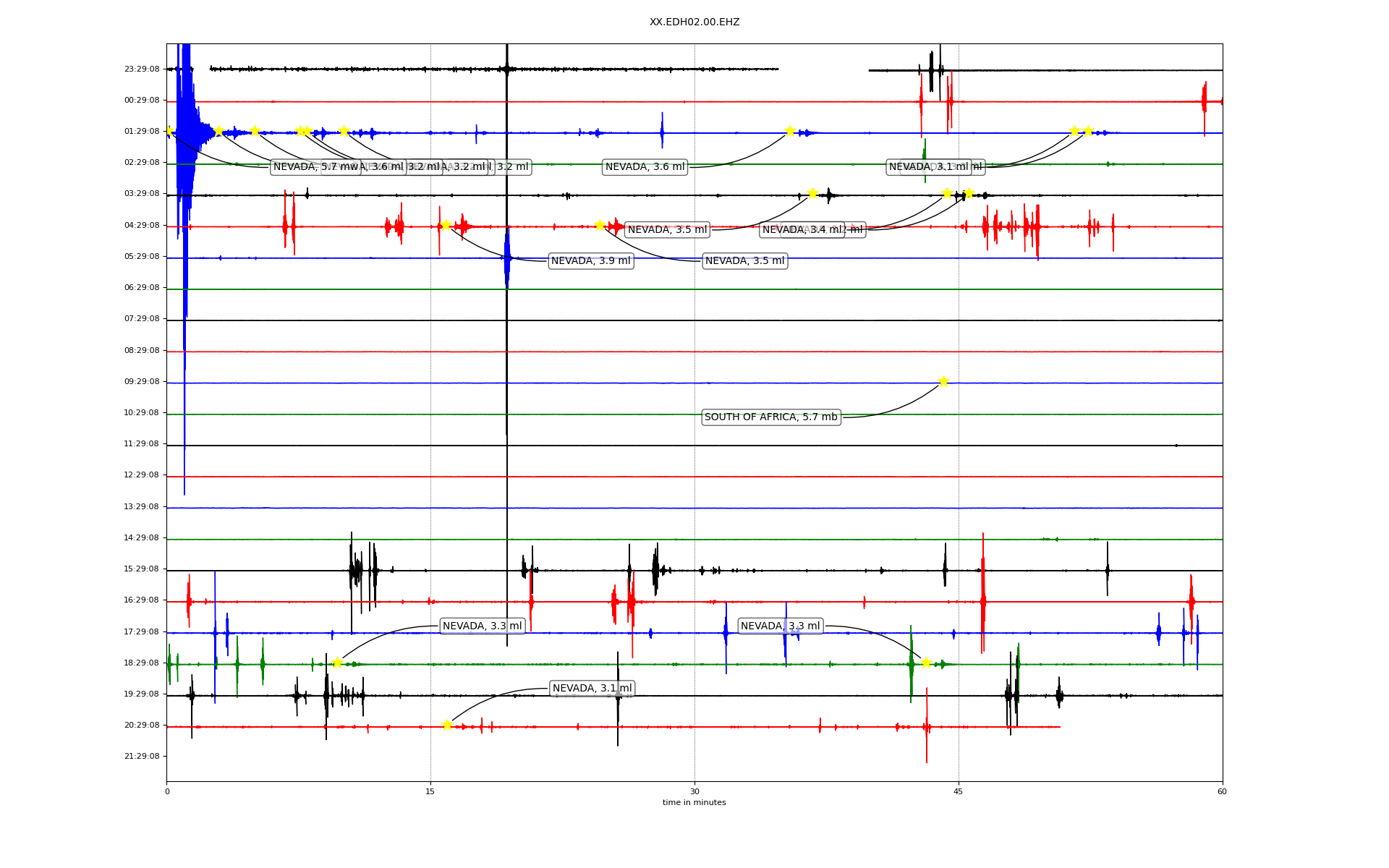The height and width of the screenshot is (868, 1389).
Task: Click the 21:29:08 row time label
Action: coord(142,756)
